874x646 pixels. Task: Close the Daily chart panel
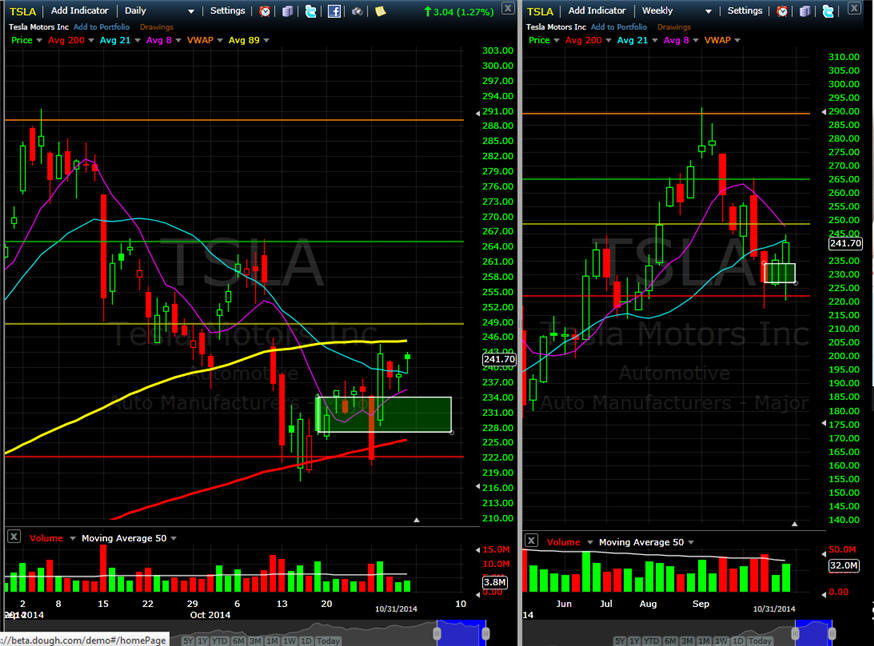[x=508, y=8]
